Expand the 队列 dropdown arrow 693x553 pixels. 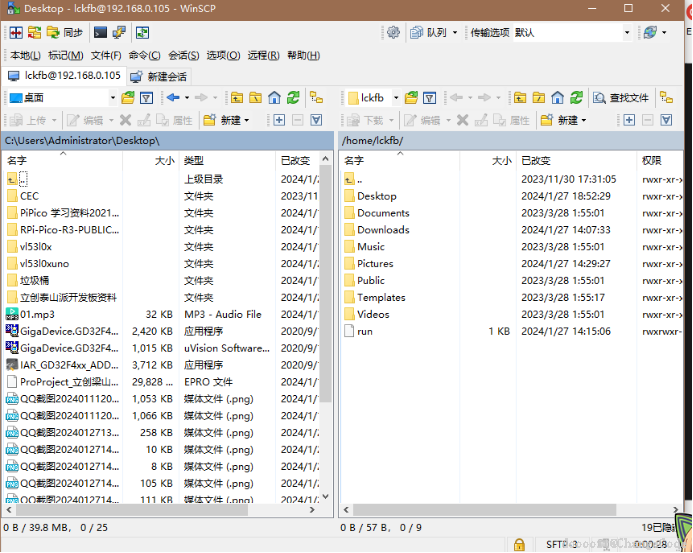click(x=455, y=33)
